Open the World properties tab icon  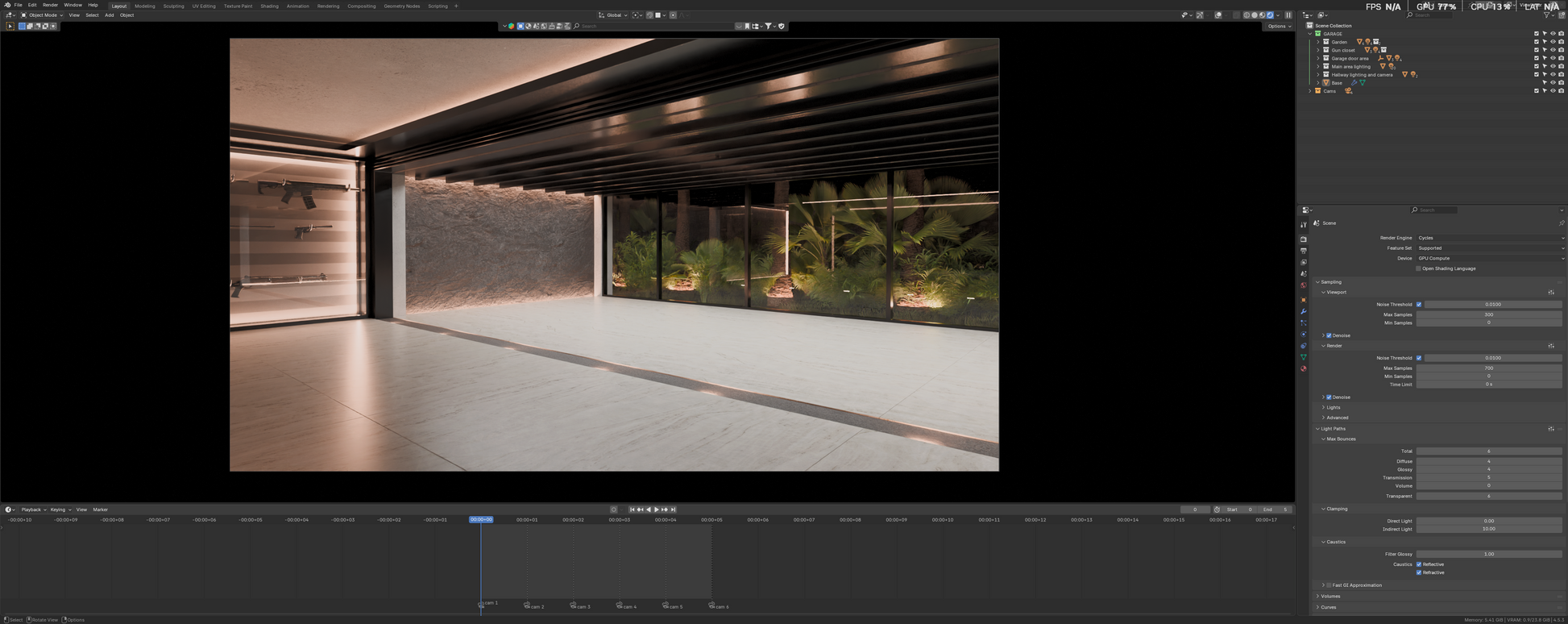1304,285
